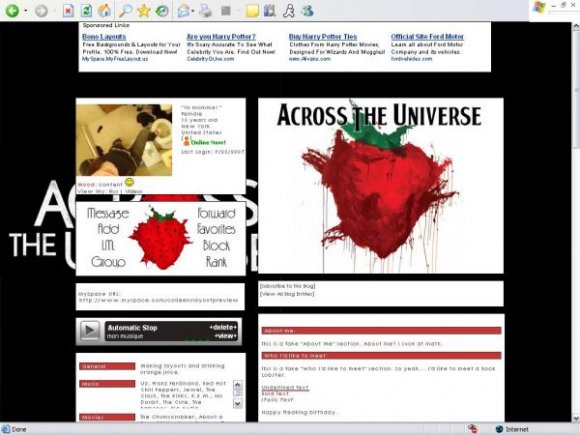
Task: Click the Automatic Stop song title
Action: 132,327
